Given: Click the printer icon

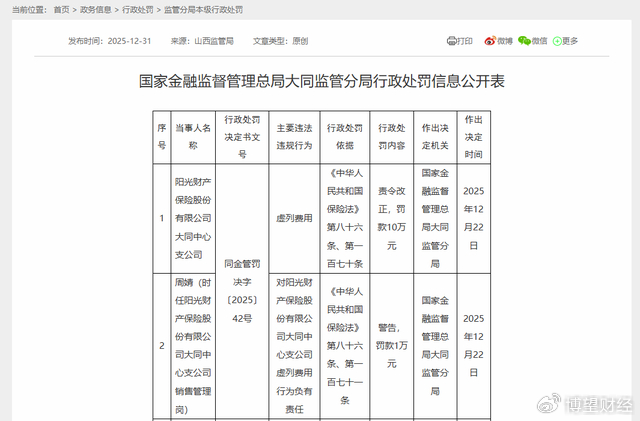Looking at the screenshot, I should [x=451, y=41].
